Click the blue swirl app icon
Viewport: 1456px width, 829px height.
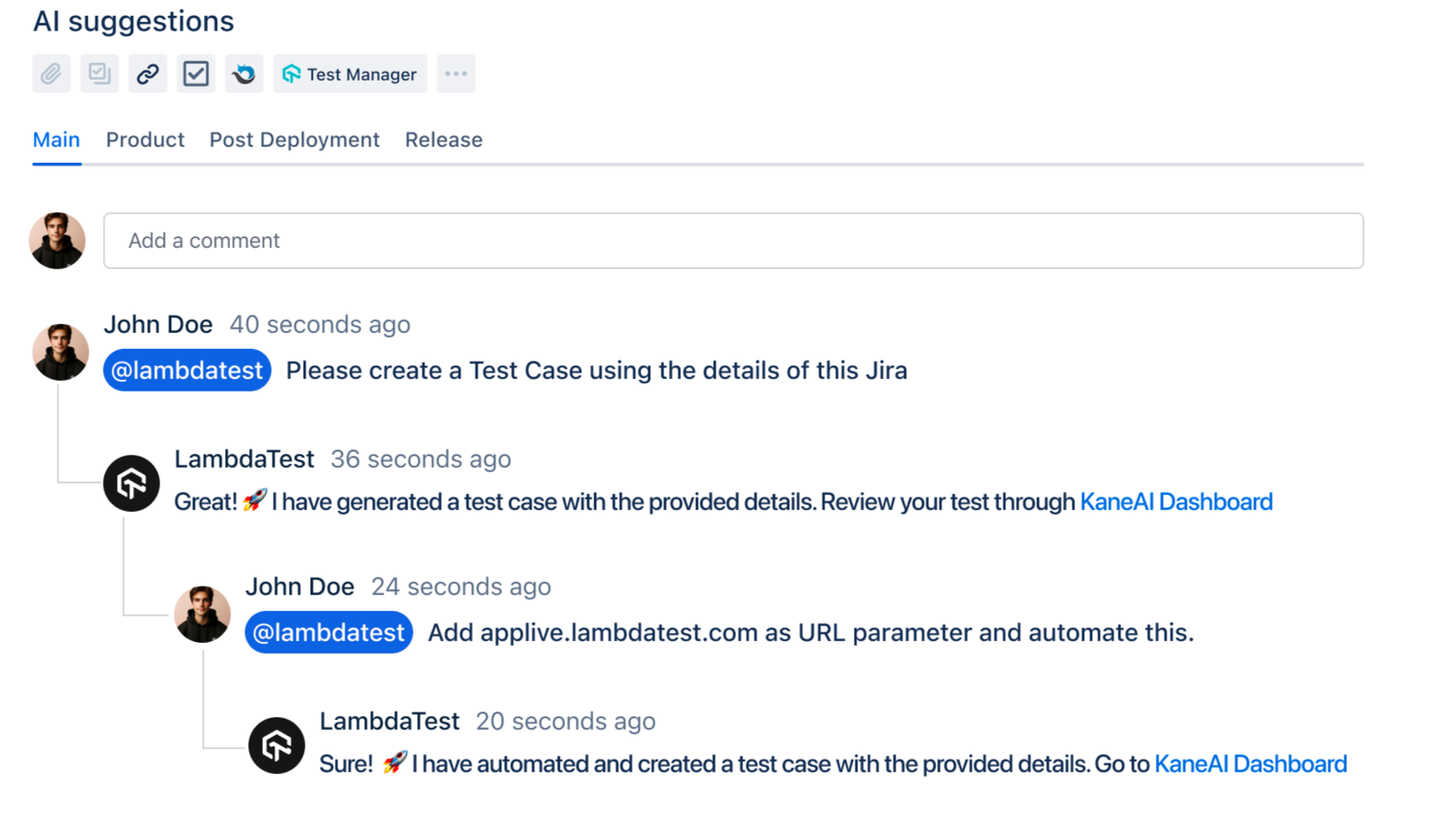[x=244, y=74]
